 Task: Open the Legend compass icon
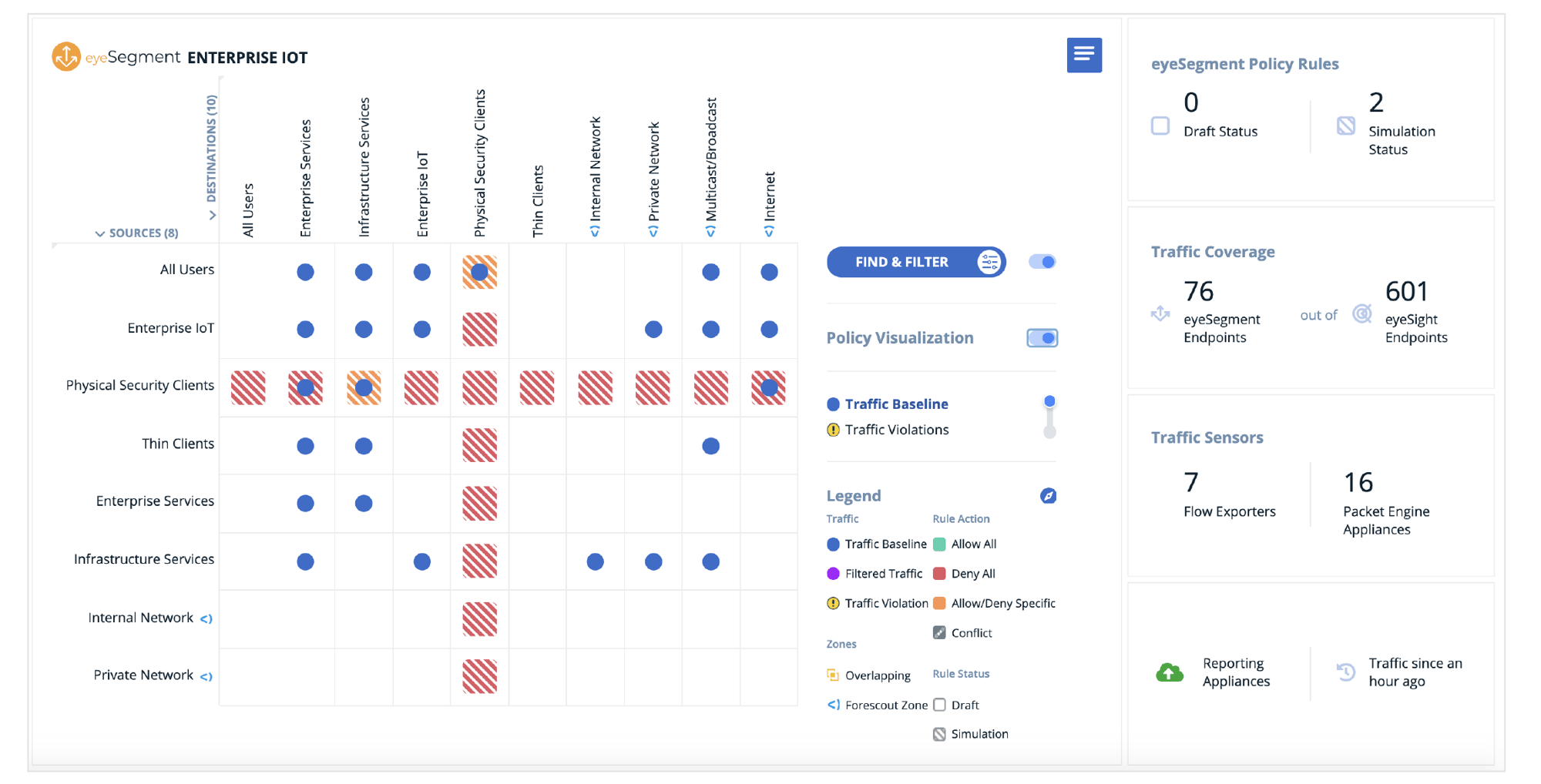(1048, 495)
